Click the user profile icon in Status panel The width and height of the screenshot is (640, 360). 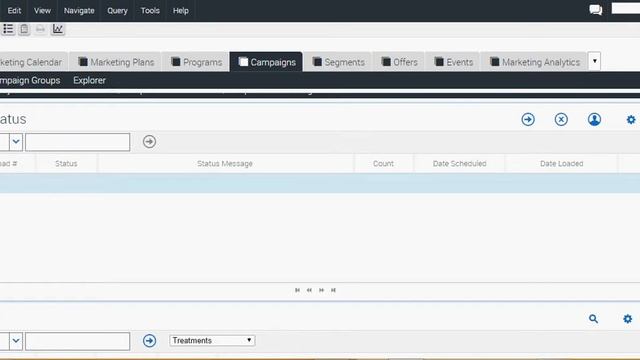tap(594, 119)
